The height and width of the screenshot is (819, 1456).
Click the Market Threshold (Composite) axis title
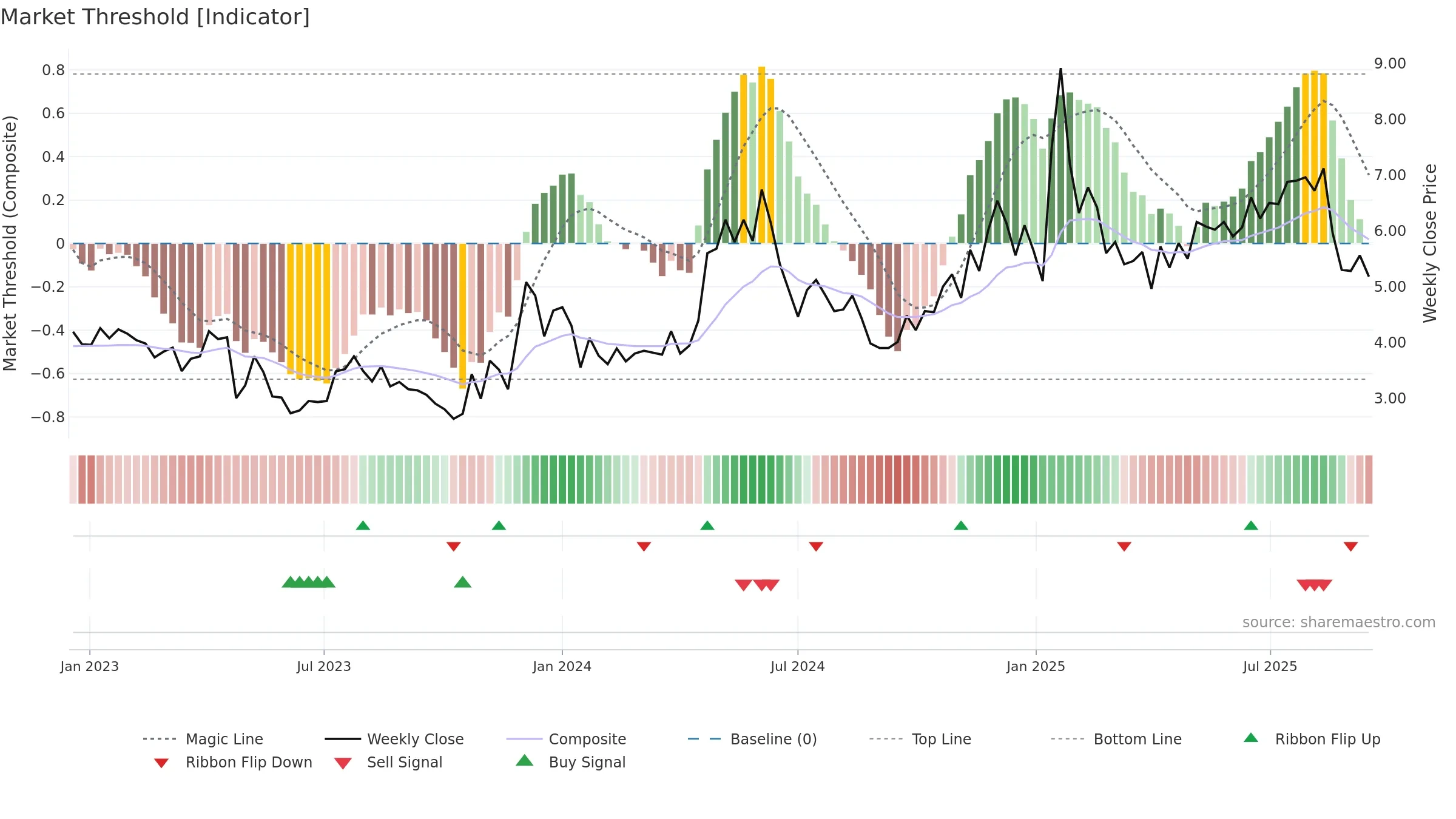[x=10, y=243]
